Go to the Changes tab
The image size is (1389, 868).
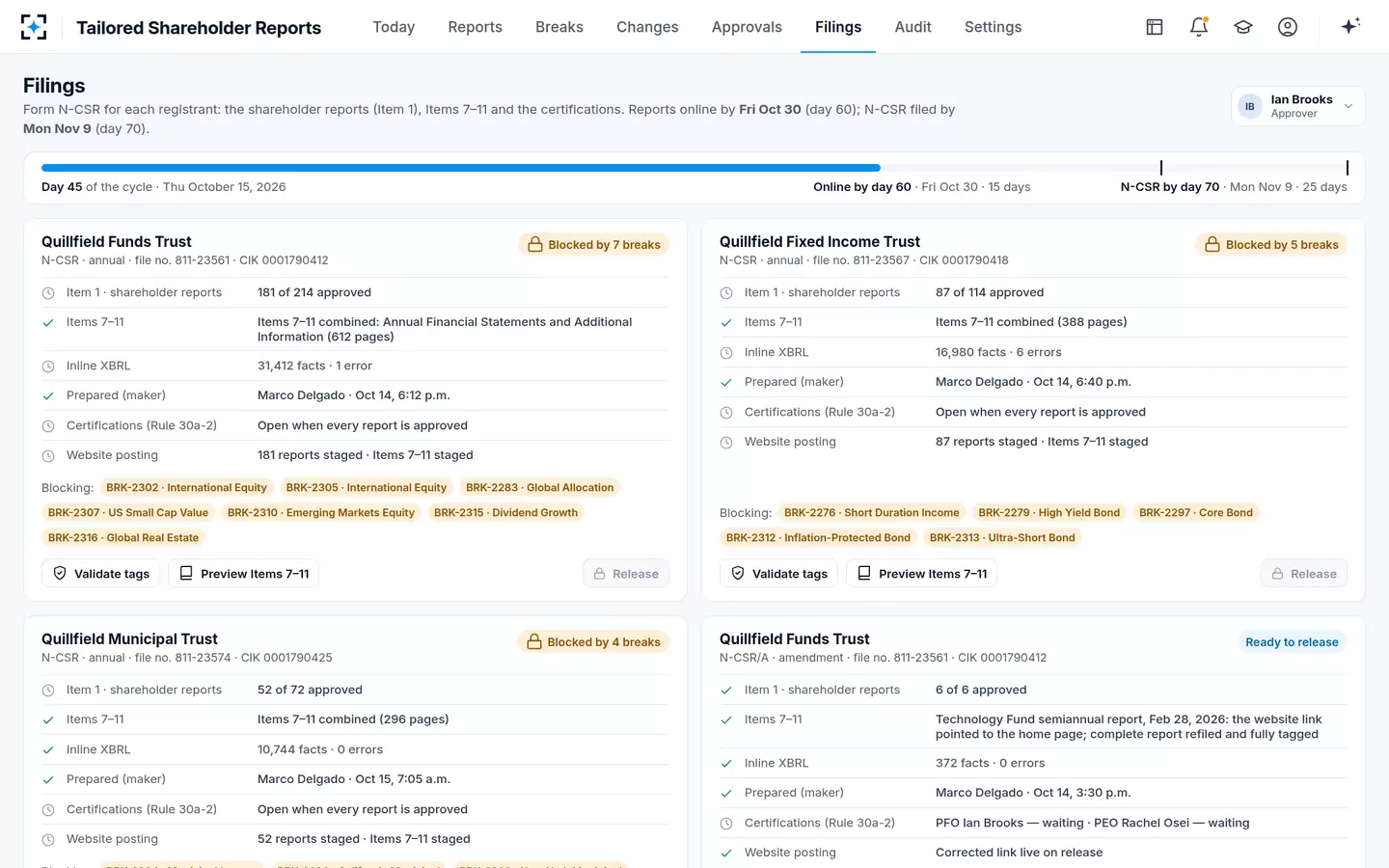coord(647,27)
